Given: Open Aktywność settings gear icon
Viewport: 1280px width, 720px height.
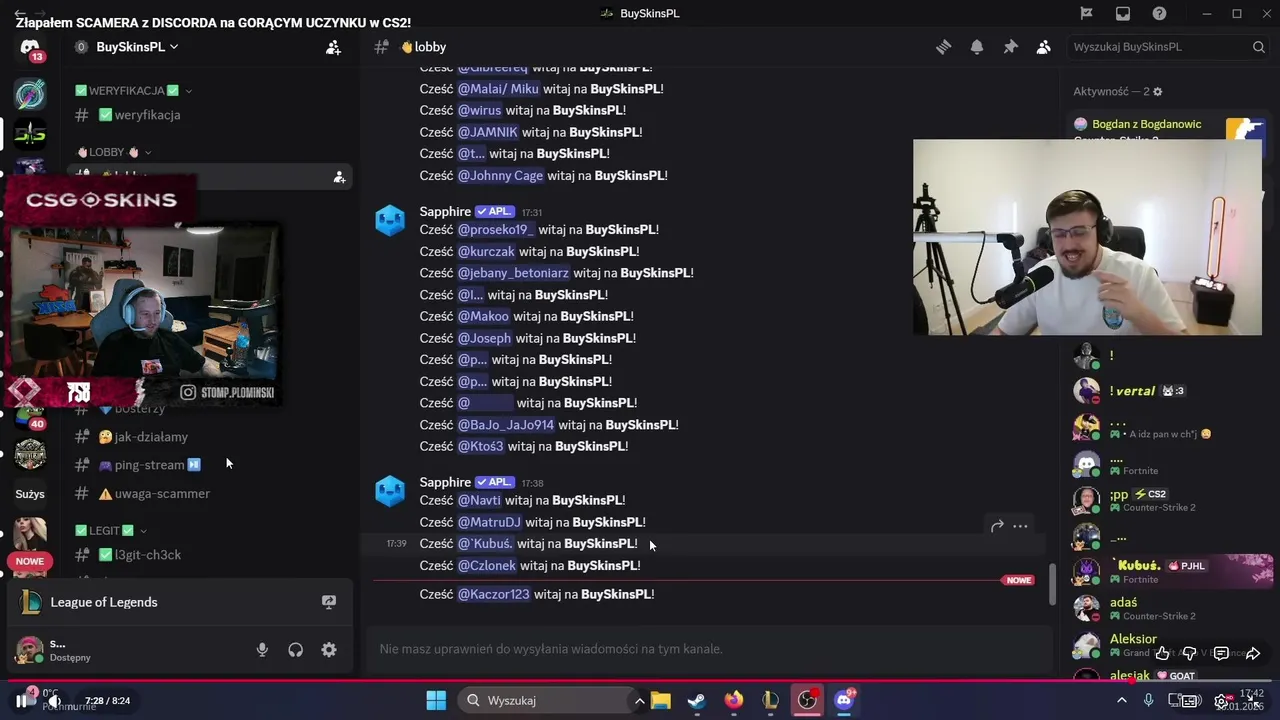Looking at the screenshot, I should click(1158, 91).
